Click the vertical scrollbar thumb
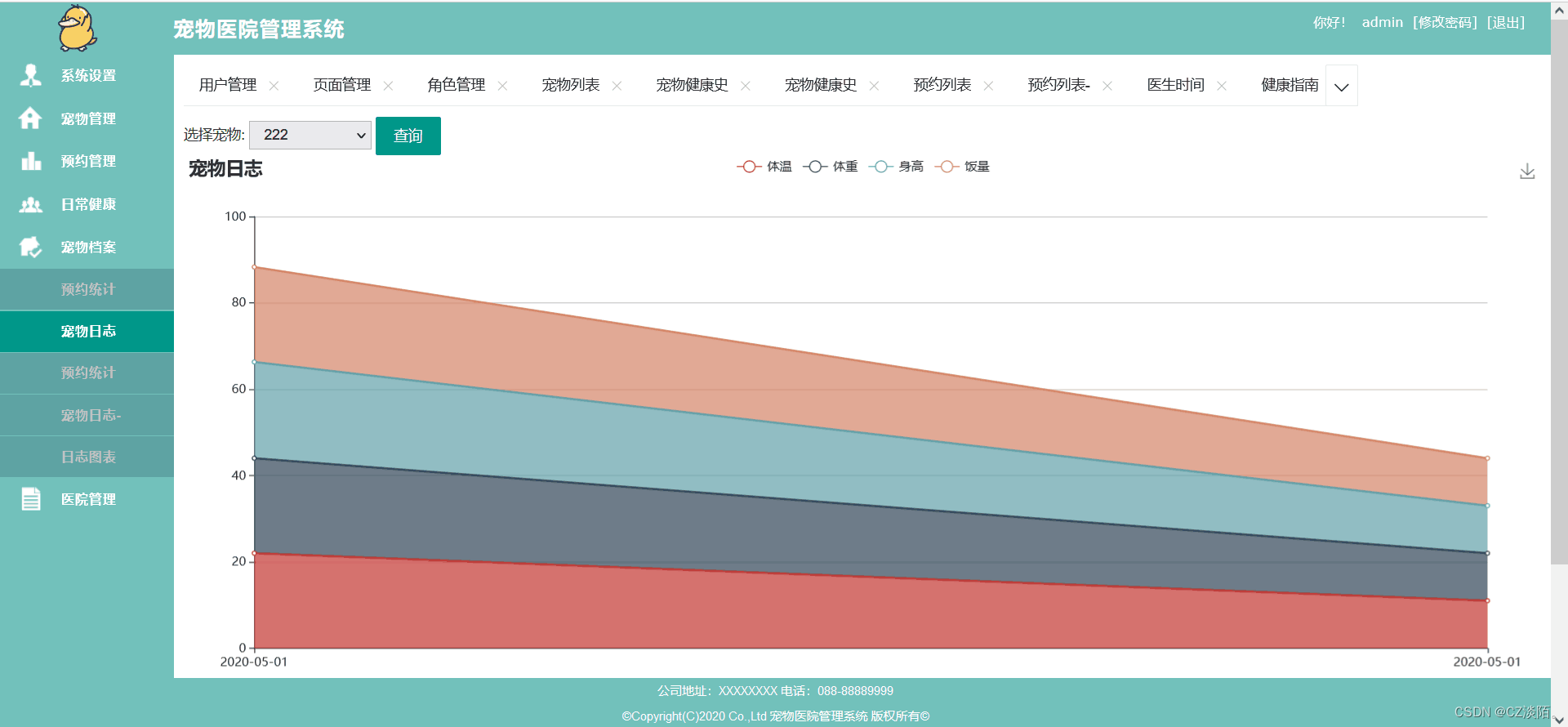The image size is (1568, 727). tap(1559, 292)
